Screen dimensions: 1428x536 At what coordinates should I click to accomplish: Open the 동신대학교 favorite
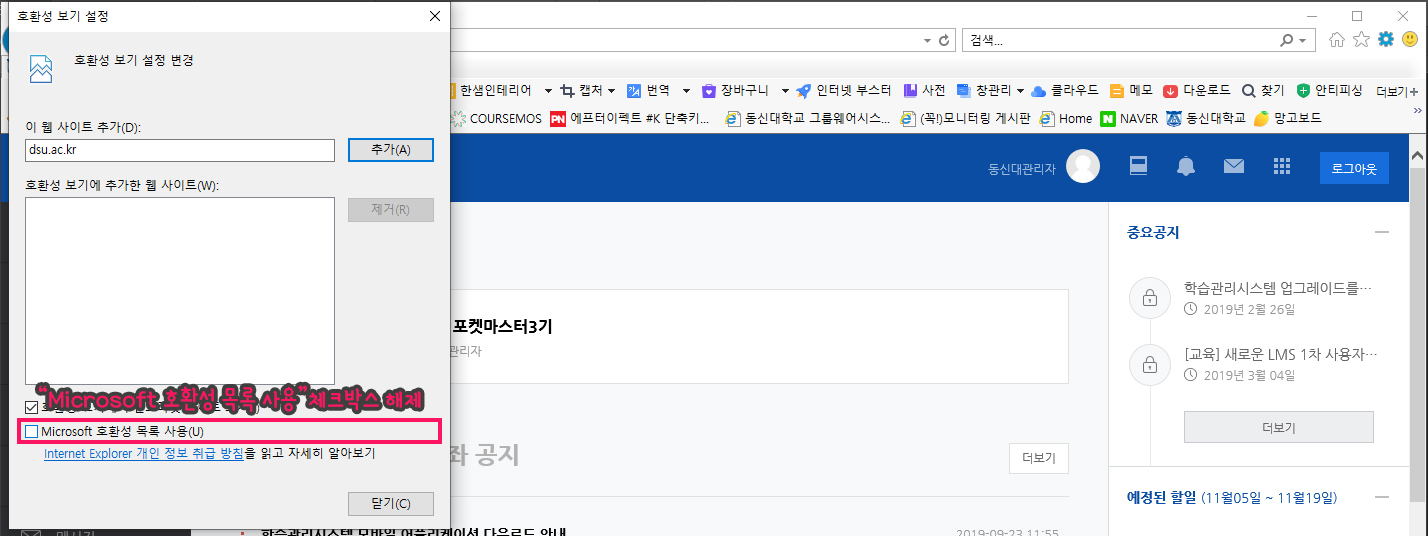1206,118
